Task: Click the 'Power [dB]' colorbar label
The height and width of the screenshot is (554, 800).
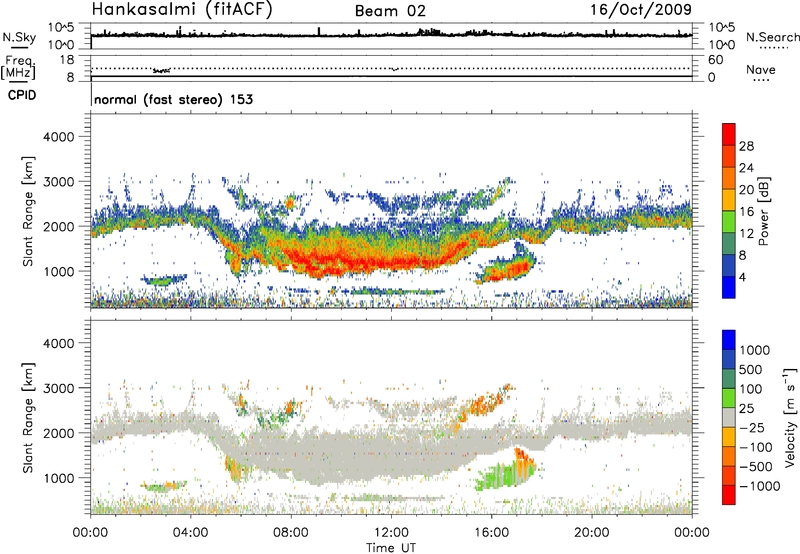Action: click(x=763, y=211)
